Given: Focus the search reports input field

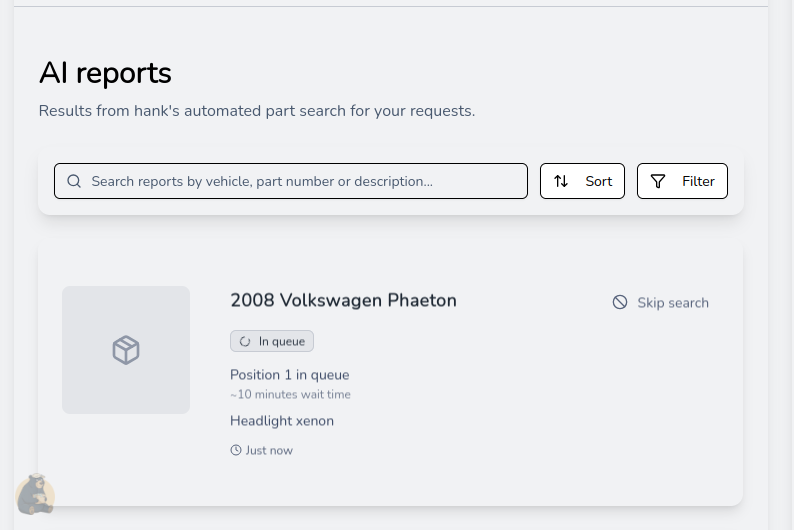Looking at the screenshot, I should click(x=291, y=181).
